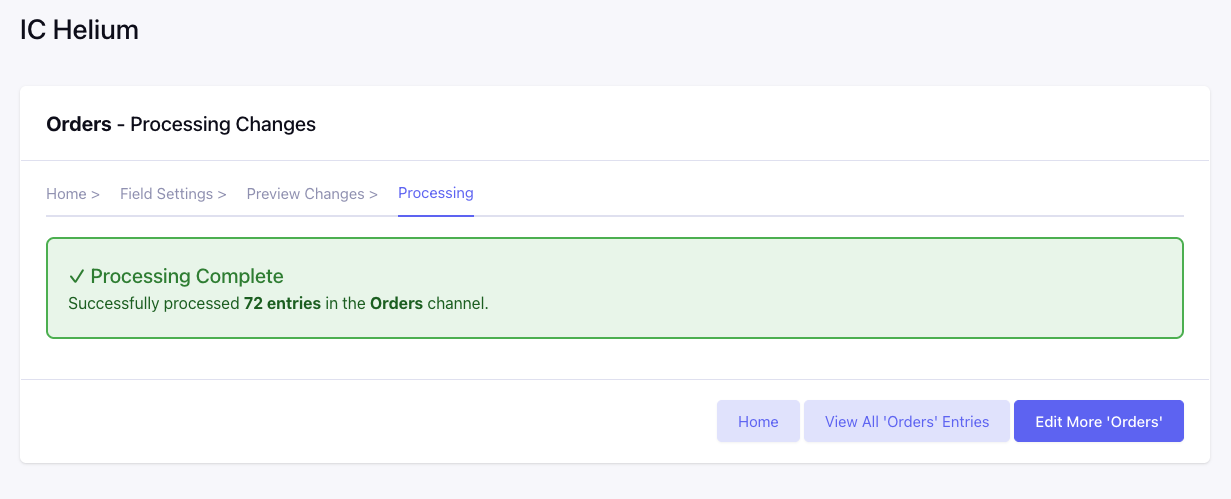Click the word 'channel' in success message
The width and height of the screenshot is (1231, 499).
(457, 303)
